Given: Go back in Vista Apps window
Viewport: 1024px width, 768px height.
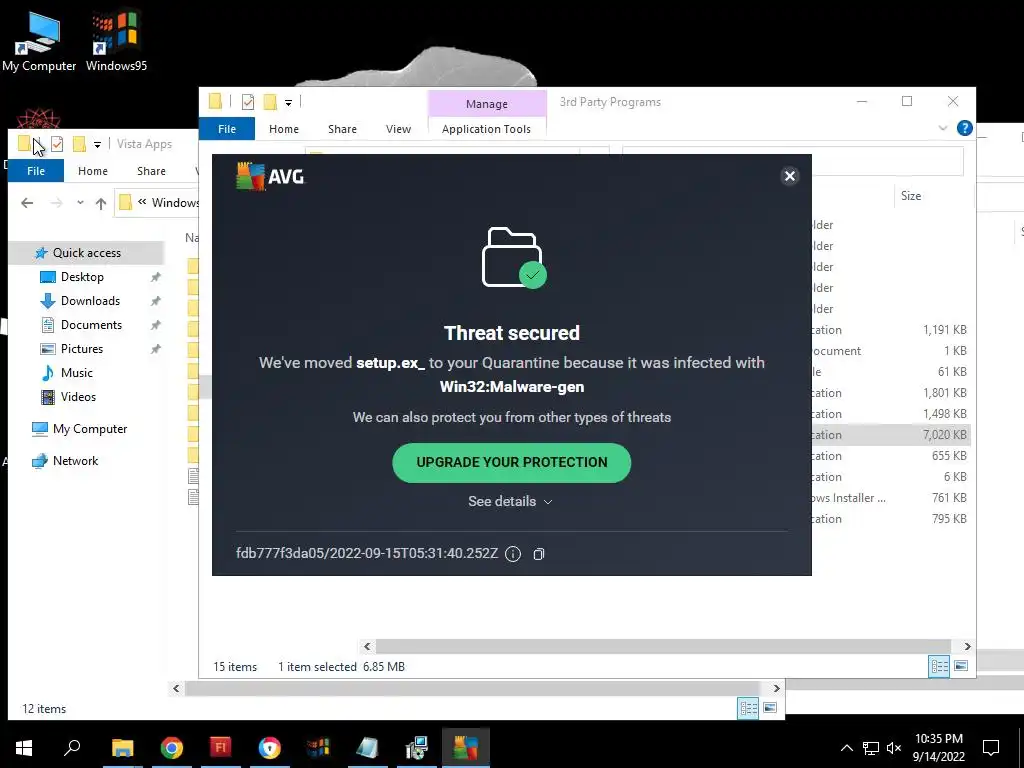Looking at the screenshot, I should pos(27,203).
